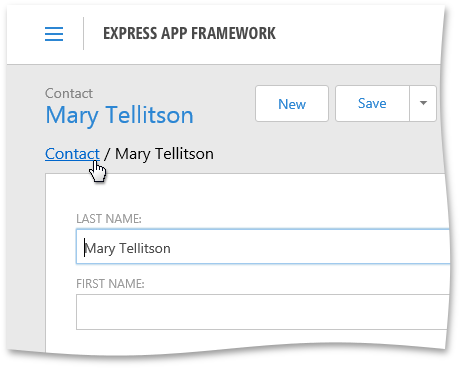Click the LAST NAME label

point(109,219)
